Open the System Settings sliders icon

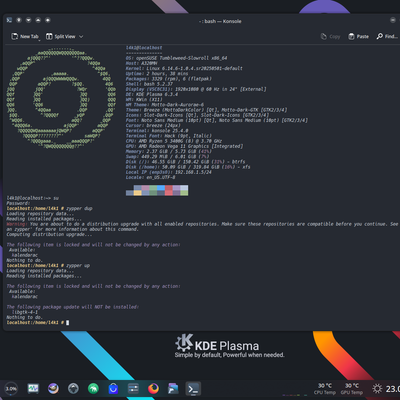pos(133,388)
